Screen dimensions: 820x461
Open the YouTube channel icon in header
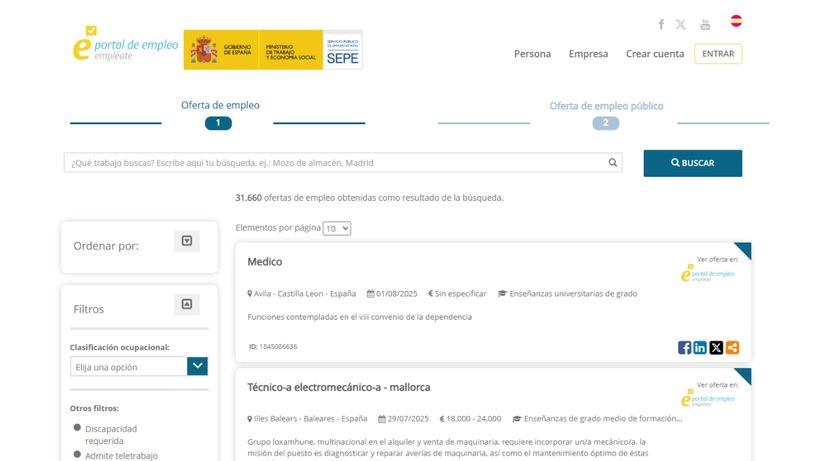[x=705, y=24]
